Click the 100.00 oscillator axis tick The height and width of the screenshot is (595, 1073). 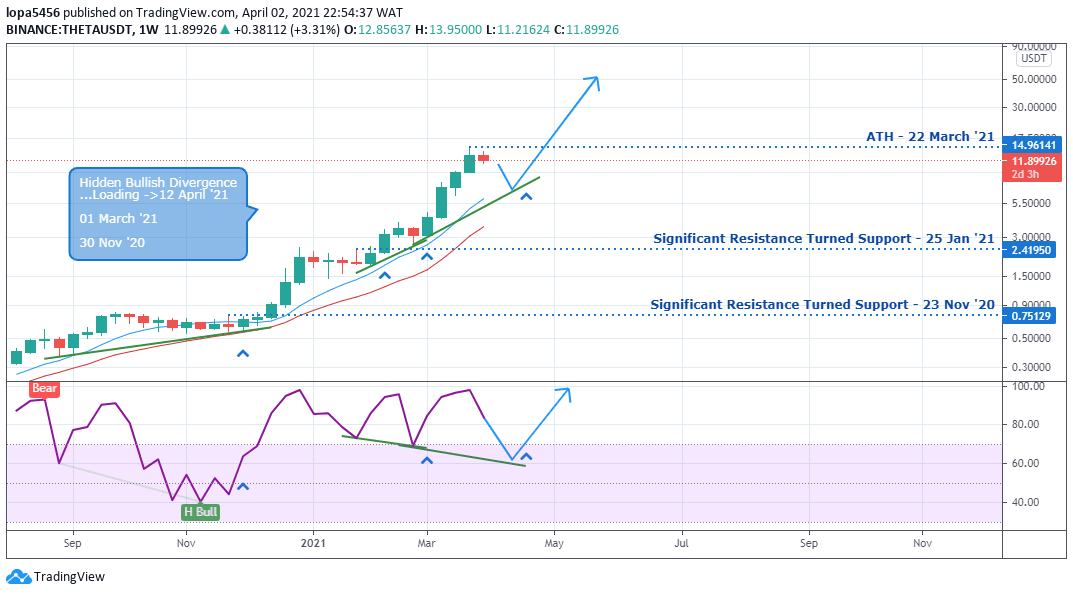click(1029, 386)
